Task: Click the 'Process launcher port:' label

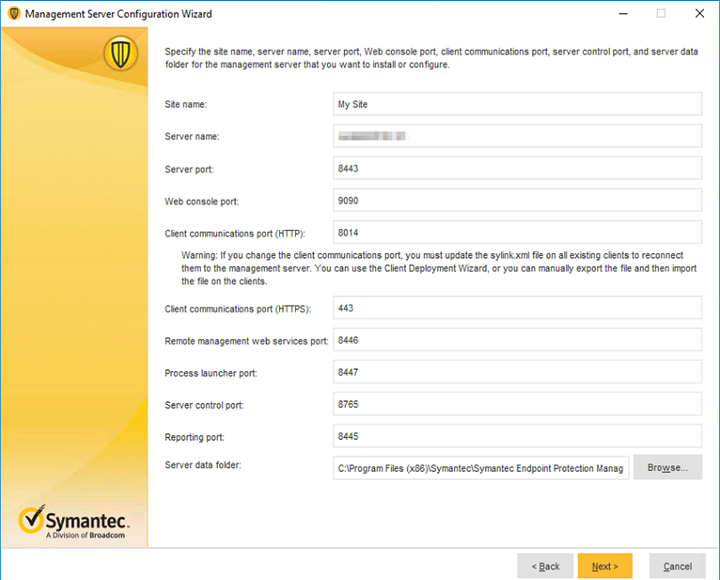Action: click(x=211, y=373)
